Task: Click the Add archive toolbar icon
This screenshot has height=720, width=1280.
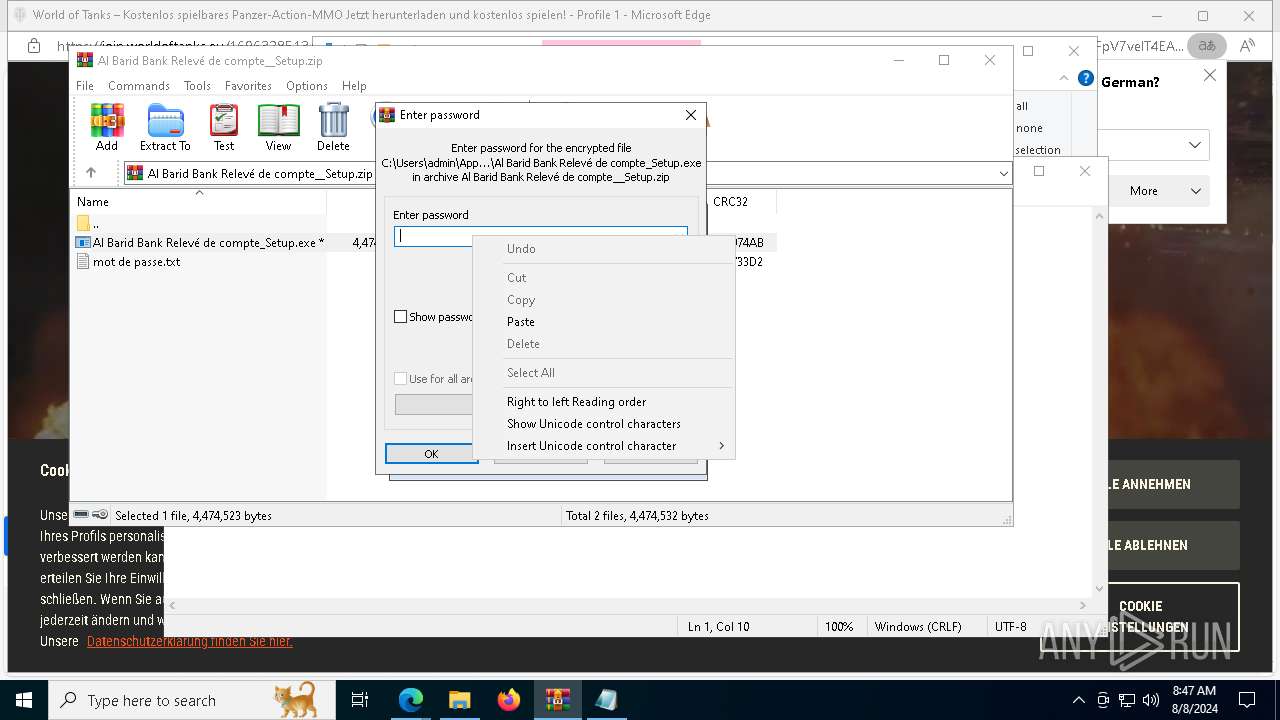Action: click(x=107, y=127)
